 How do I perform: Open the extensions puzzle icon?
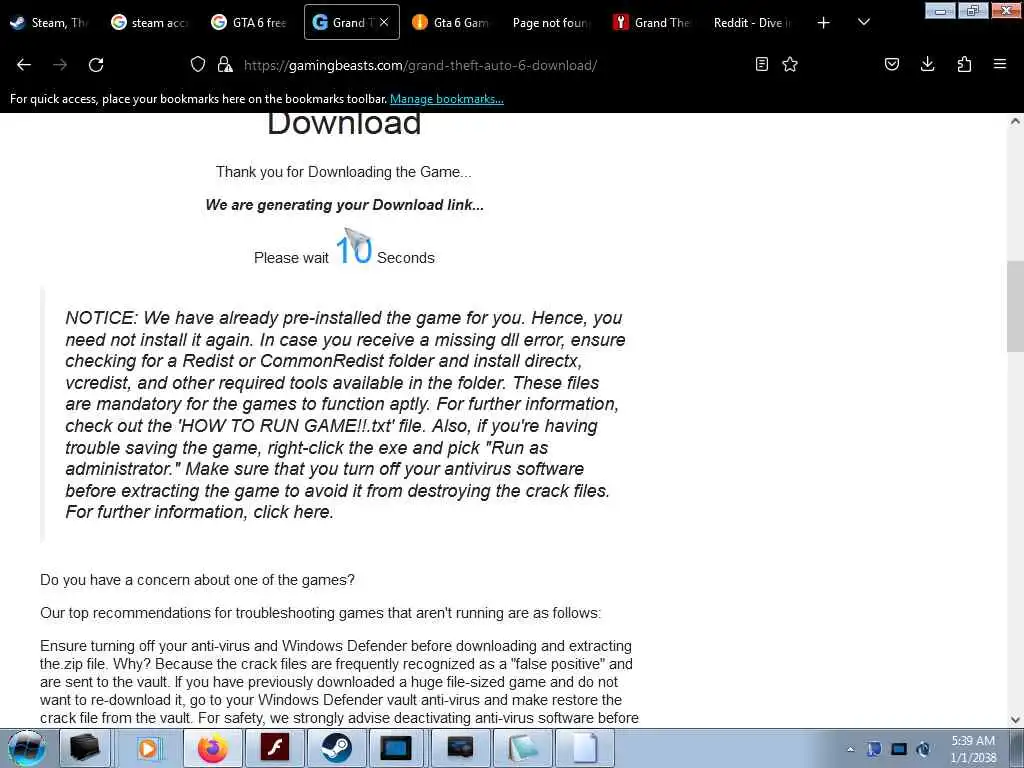click(964, 64)
